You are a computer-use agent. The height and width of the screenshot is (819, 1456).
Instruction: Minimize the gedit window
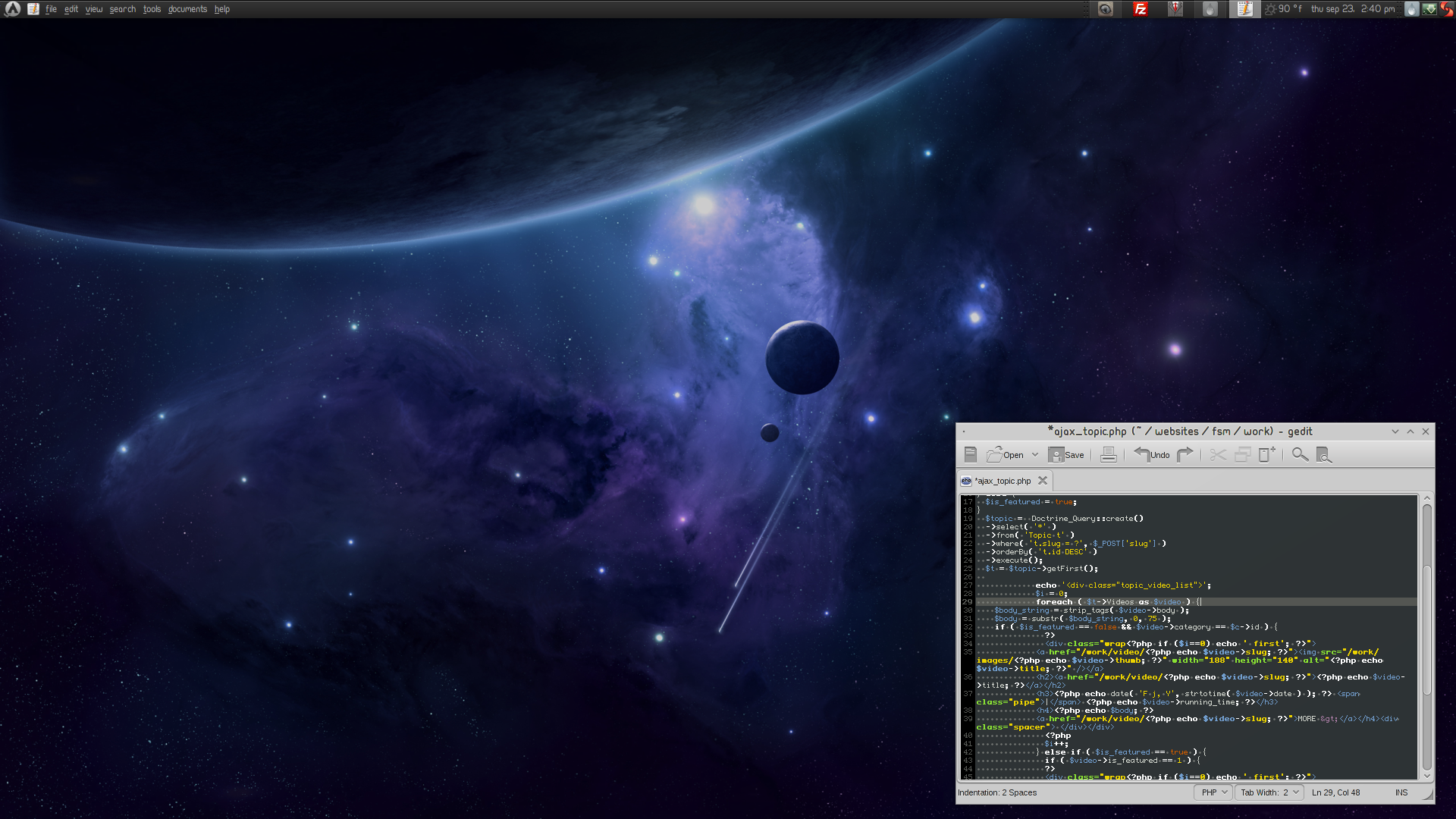tap(1395, 431)
